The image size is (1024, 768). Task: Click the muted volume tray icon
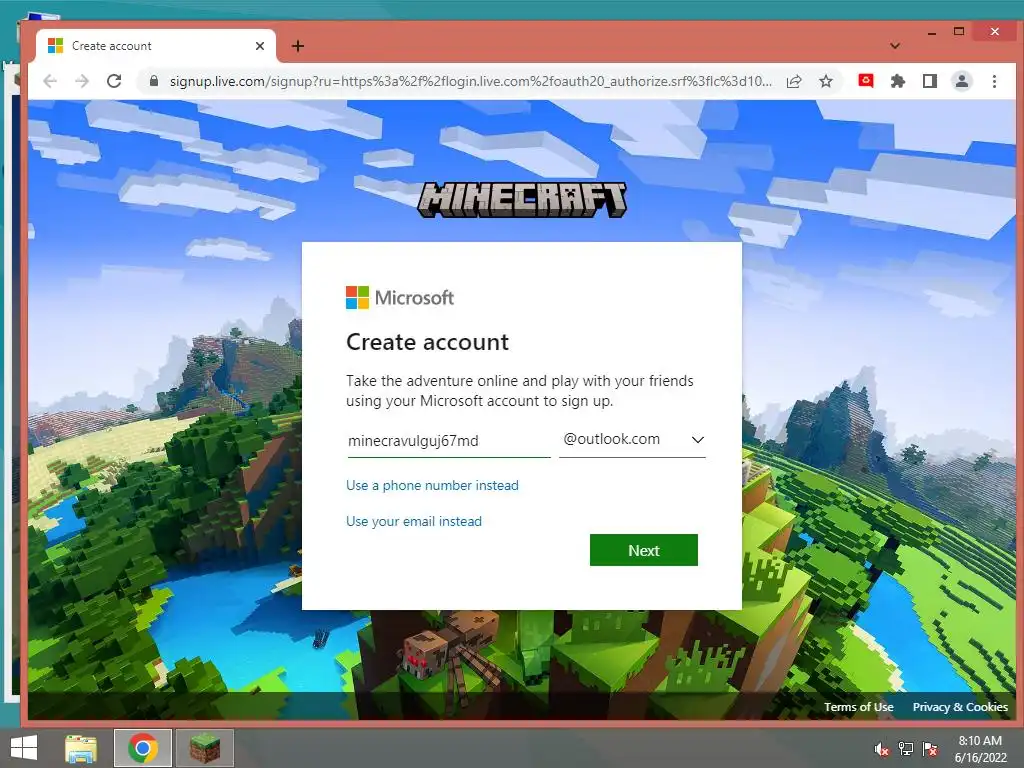[x=882, y=749]
